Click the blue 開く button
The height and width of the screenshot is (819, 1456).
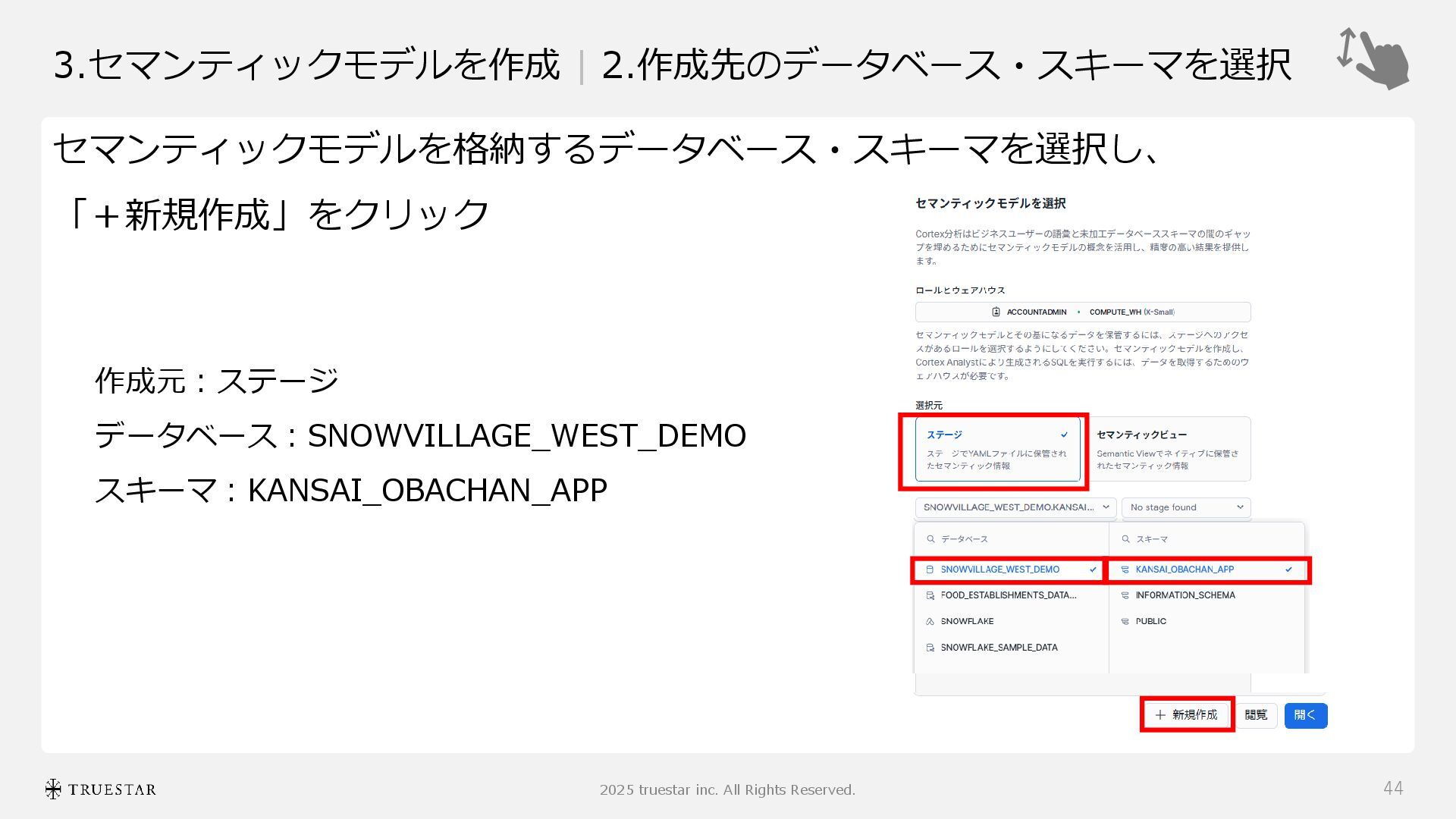click(1305, 715)
